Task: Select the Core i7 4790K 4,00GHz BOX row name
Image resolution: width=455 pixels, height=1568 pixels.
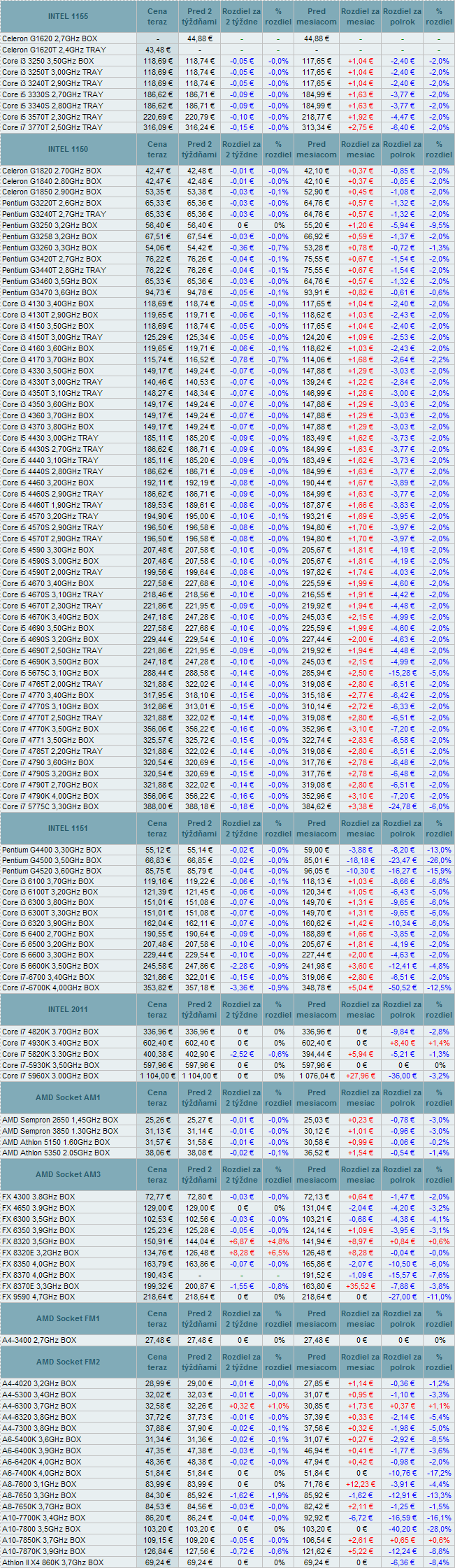Action: click(x=50, y=796)
